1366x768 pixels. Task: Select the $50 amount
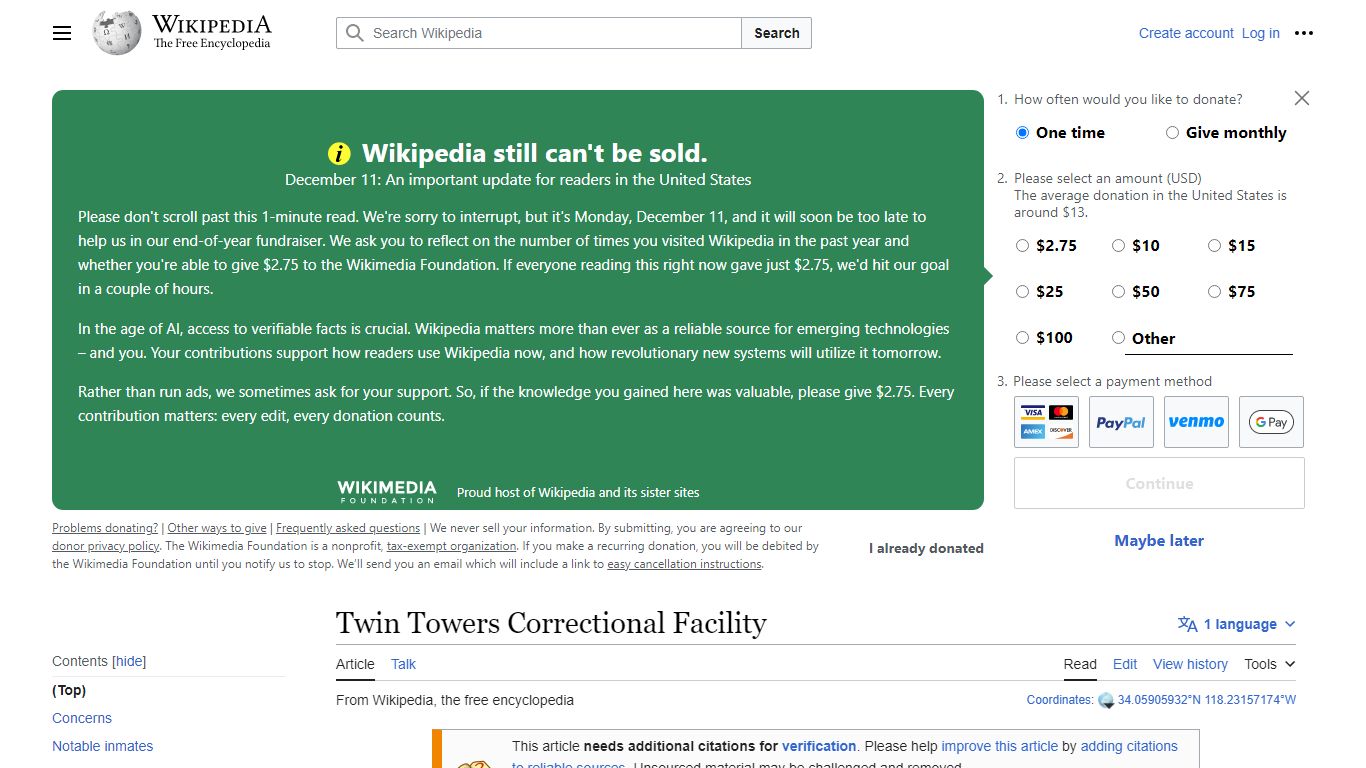tap(1118, 292)
